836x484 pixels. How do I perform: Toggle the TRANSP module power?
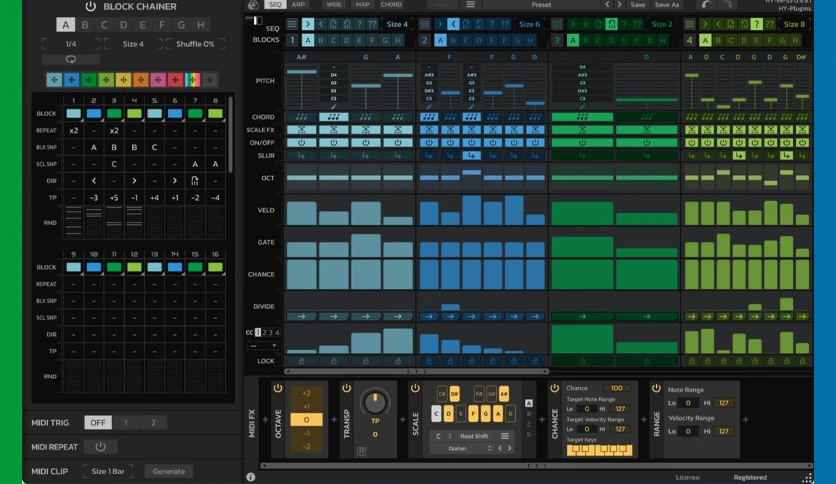click(x=347, y=388)
